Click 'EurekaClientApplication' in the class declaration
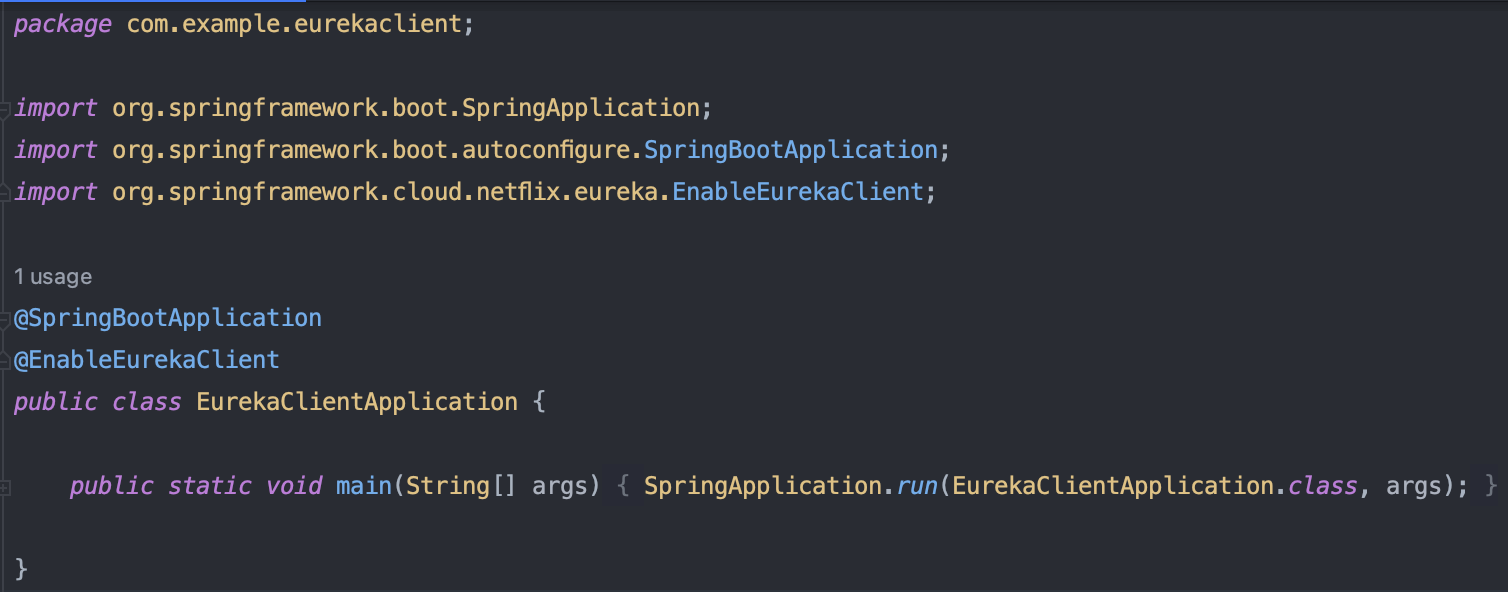The width and height of the screenshot is (1508, 592). (x=357, y=402)
